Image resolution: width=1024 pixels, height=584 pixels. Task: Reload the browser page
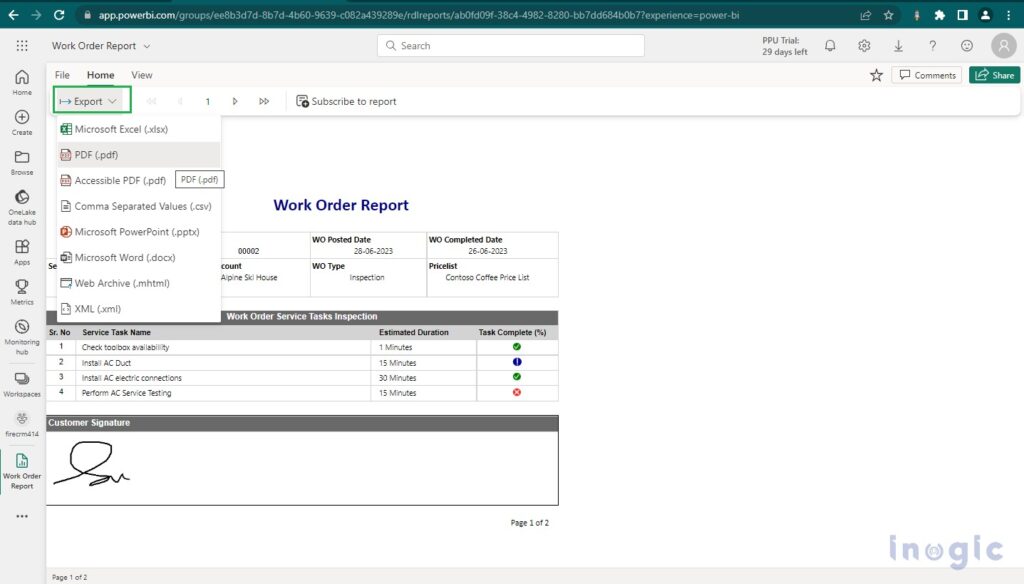(59, 14)
